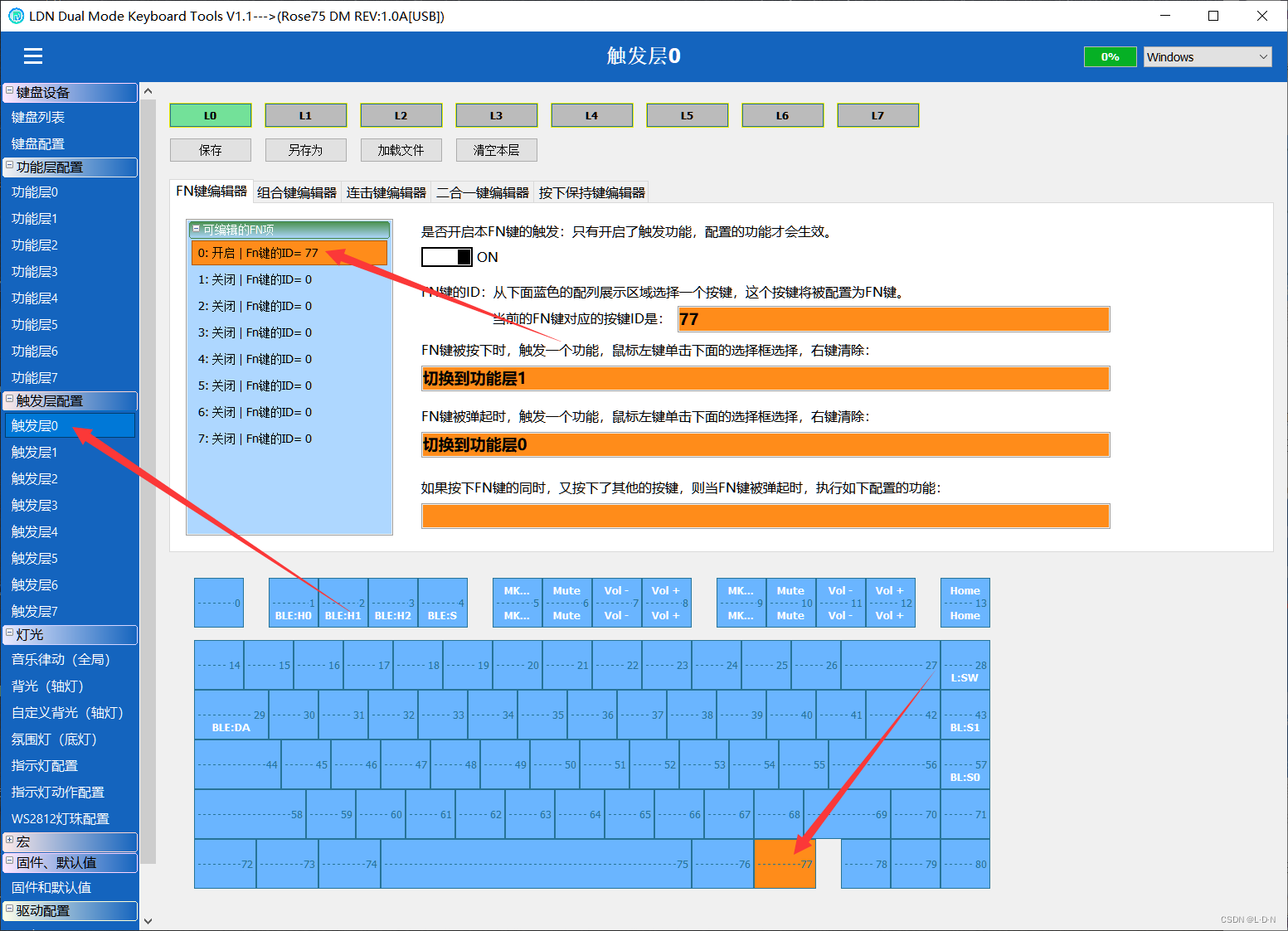
Task: Select the spacebar key 75
Action: pyautogui.click(x=537, y=864)
